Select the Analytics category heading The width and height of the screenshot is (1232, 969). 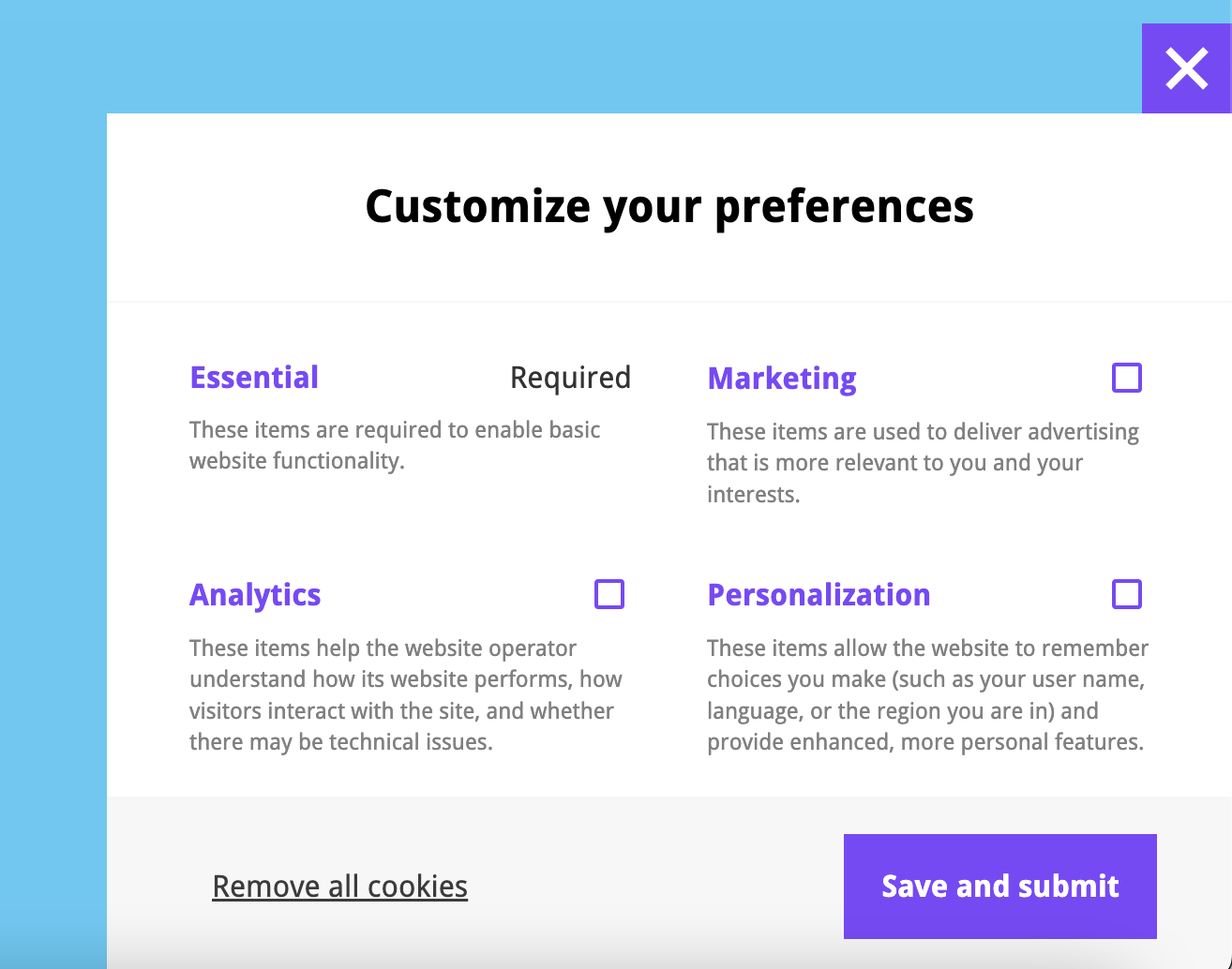coord(255,594)
